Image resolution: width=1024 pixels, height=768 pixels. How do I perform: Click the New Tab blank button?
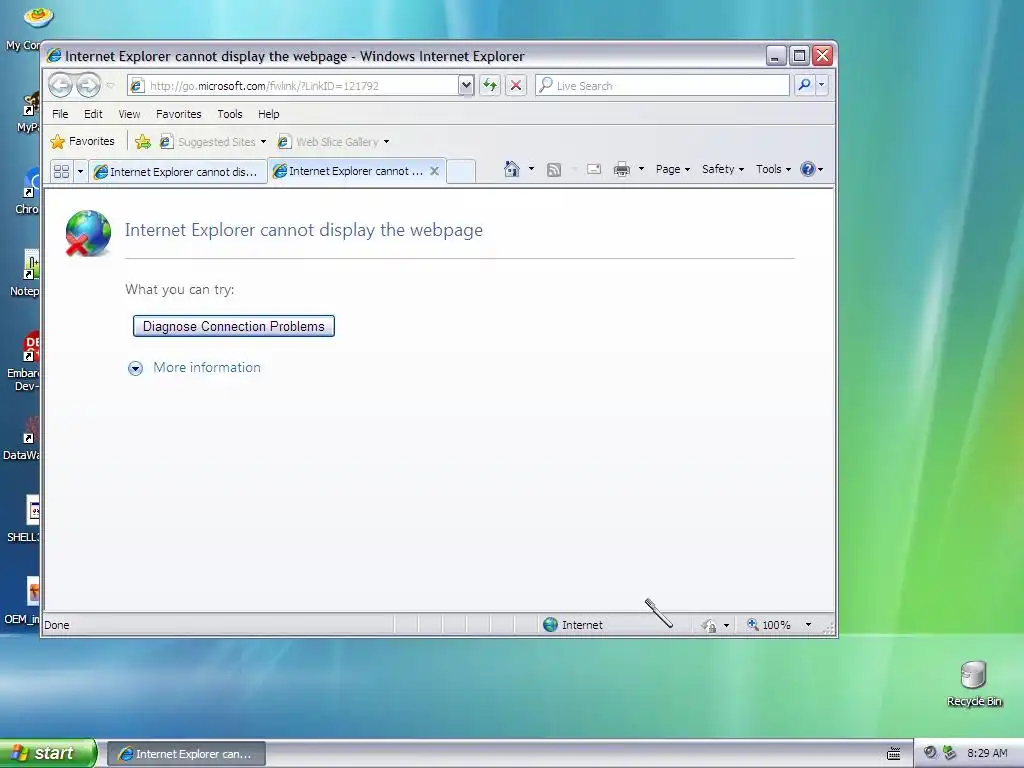[461, 171]
